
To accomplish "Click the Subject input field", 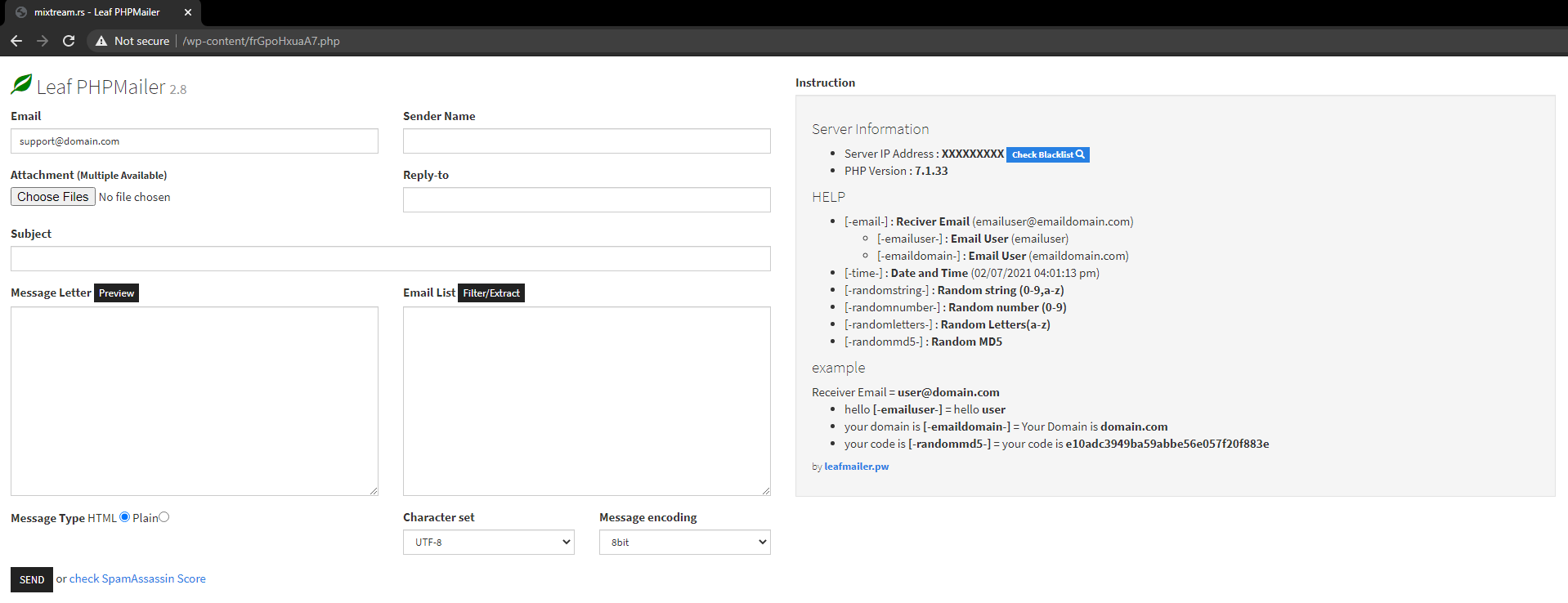I will pyautogui.click(x=391, y=258).
